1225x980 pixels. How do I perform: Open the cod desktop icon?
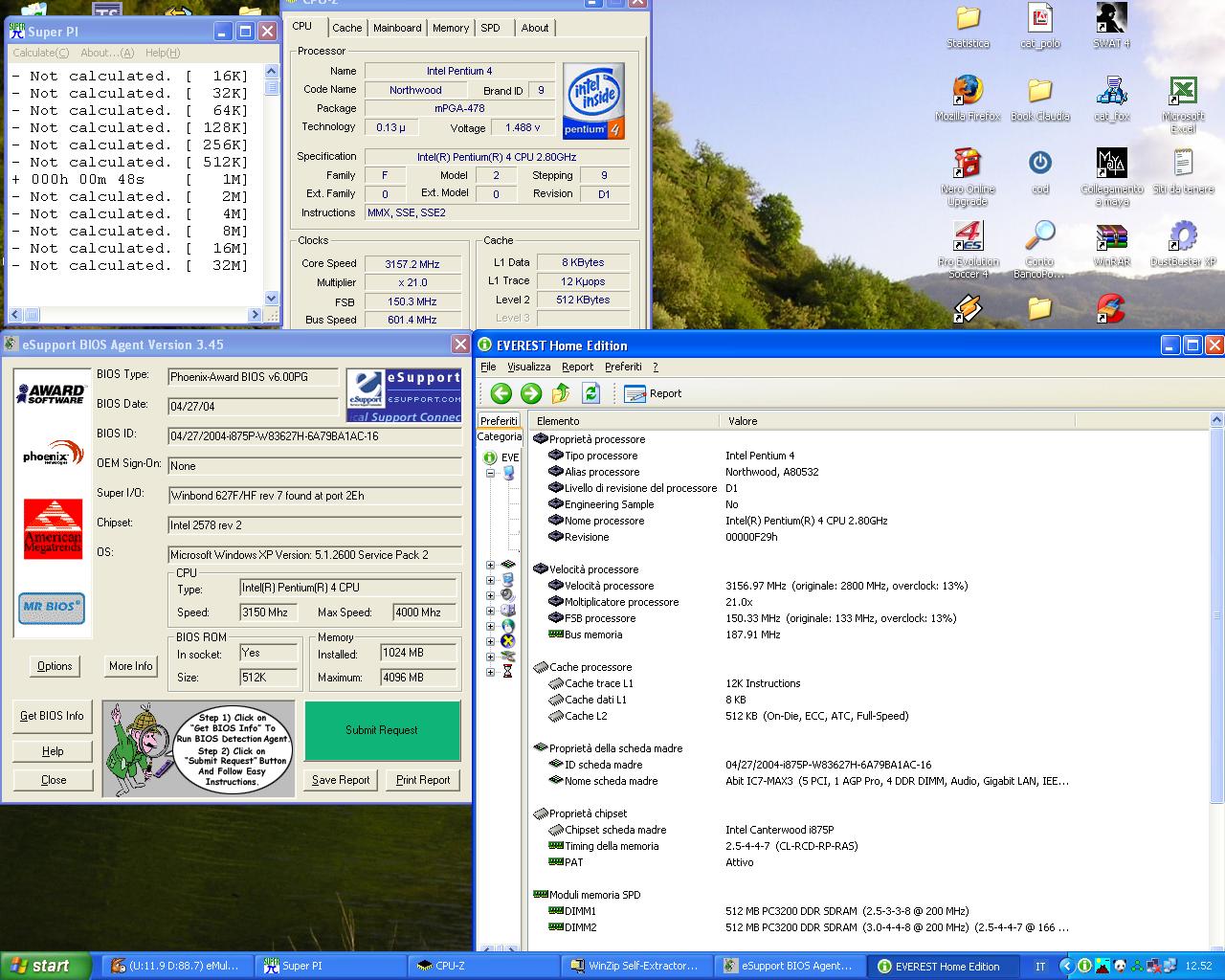pyautogui.click(x=1039, y=171)
